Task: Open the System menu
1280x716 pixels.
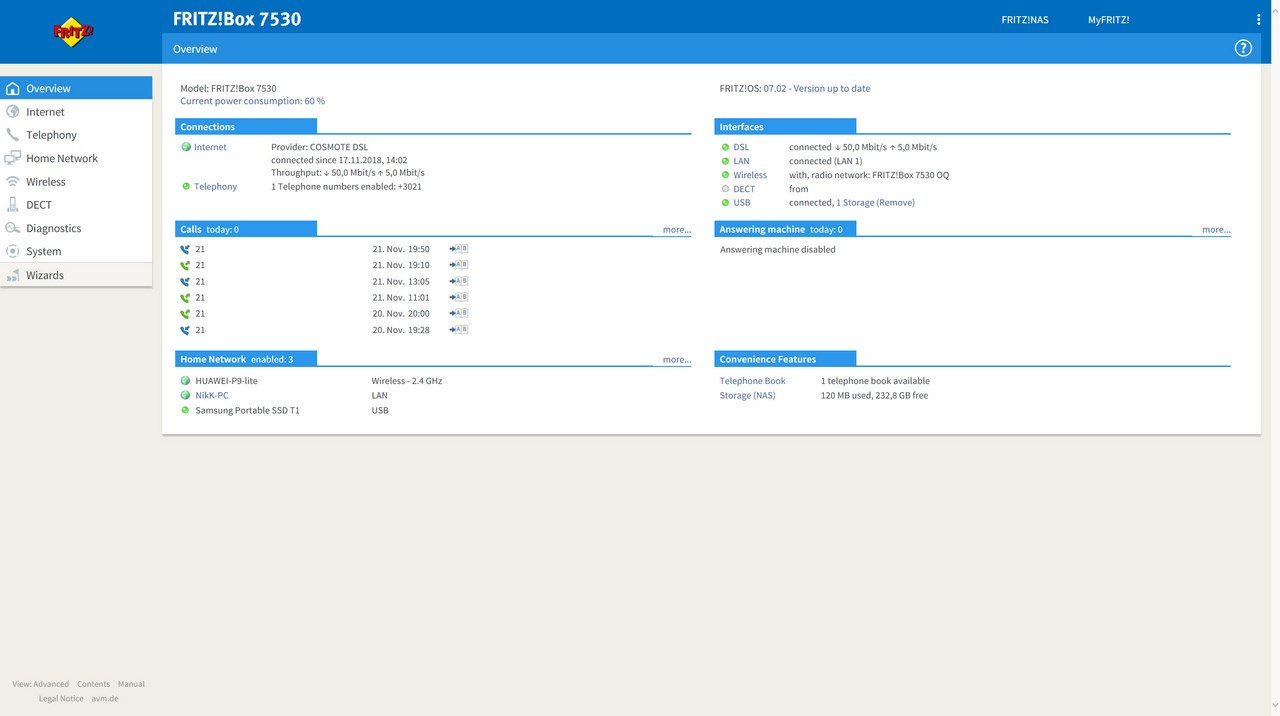Action: pos(76,251)
